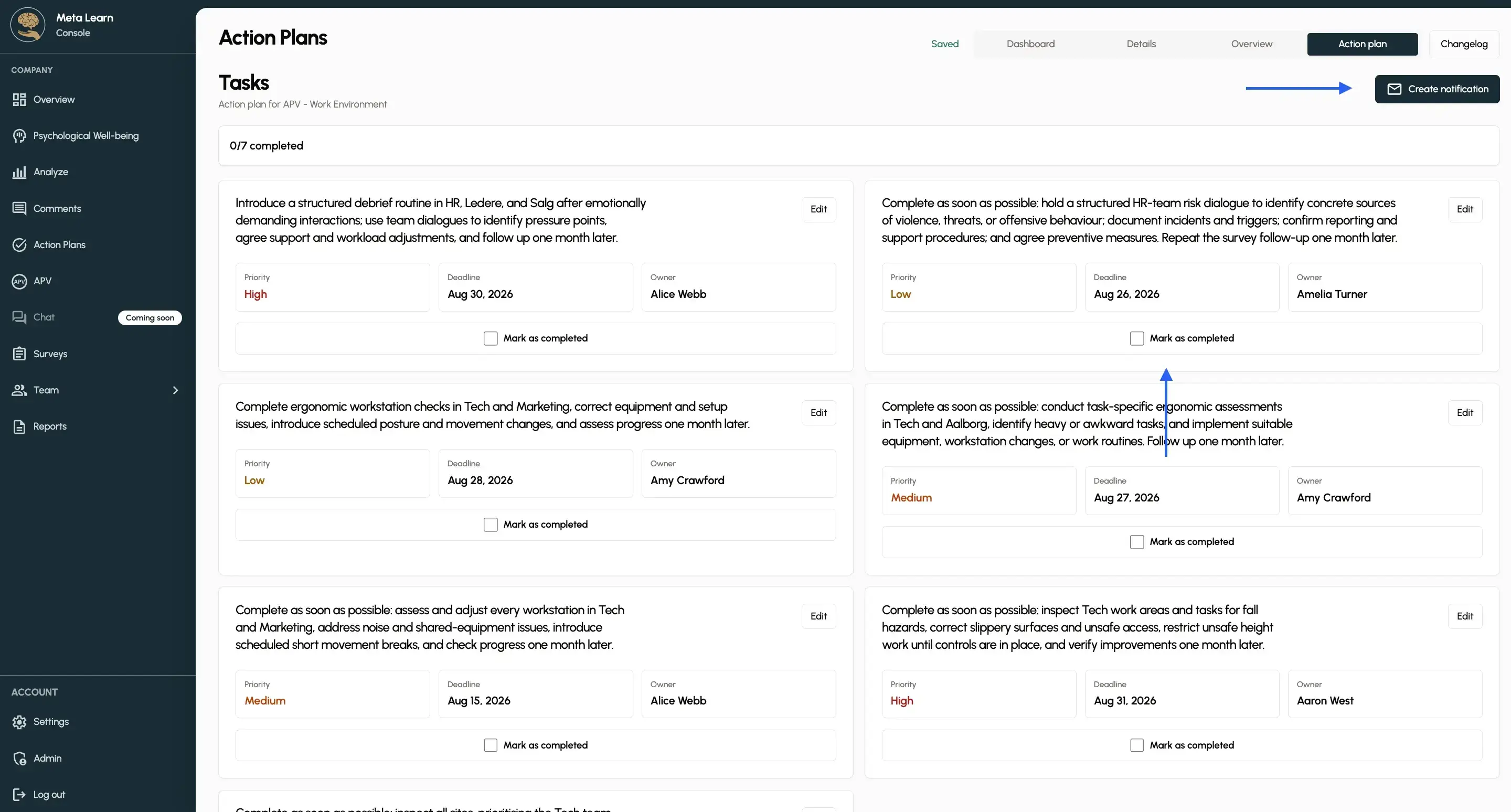Mark task-specific ergonomic assessments task completed
Image resolution: width=1511 pixels, height=812 pixels.
coord(1137,542)
